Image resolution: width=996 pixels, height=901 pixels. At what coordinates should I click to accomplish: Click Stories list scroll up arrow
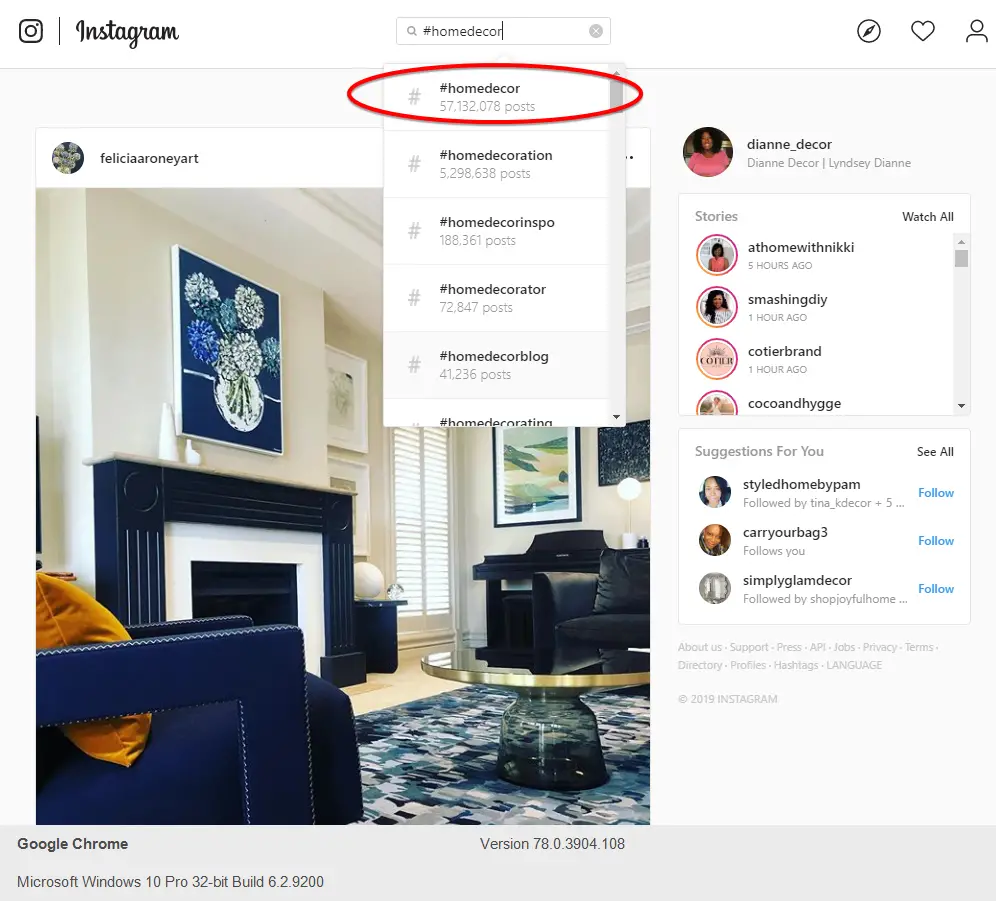coord(961,241)
